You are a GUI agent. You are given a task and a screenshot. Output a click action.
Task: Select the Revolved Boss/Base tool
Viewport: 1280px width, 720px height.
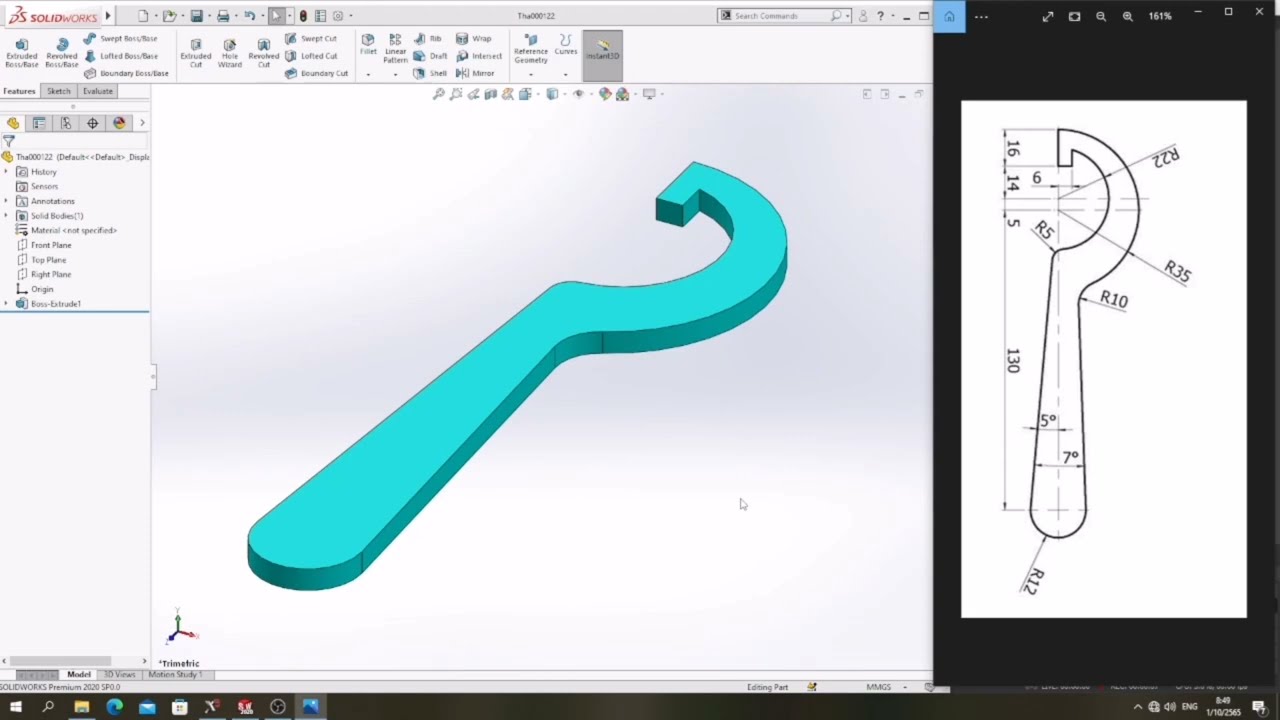pyautogui.click(x=61, y=53)
